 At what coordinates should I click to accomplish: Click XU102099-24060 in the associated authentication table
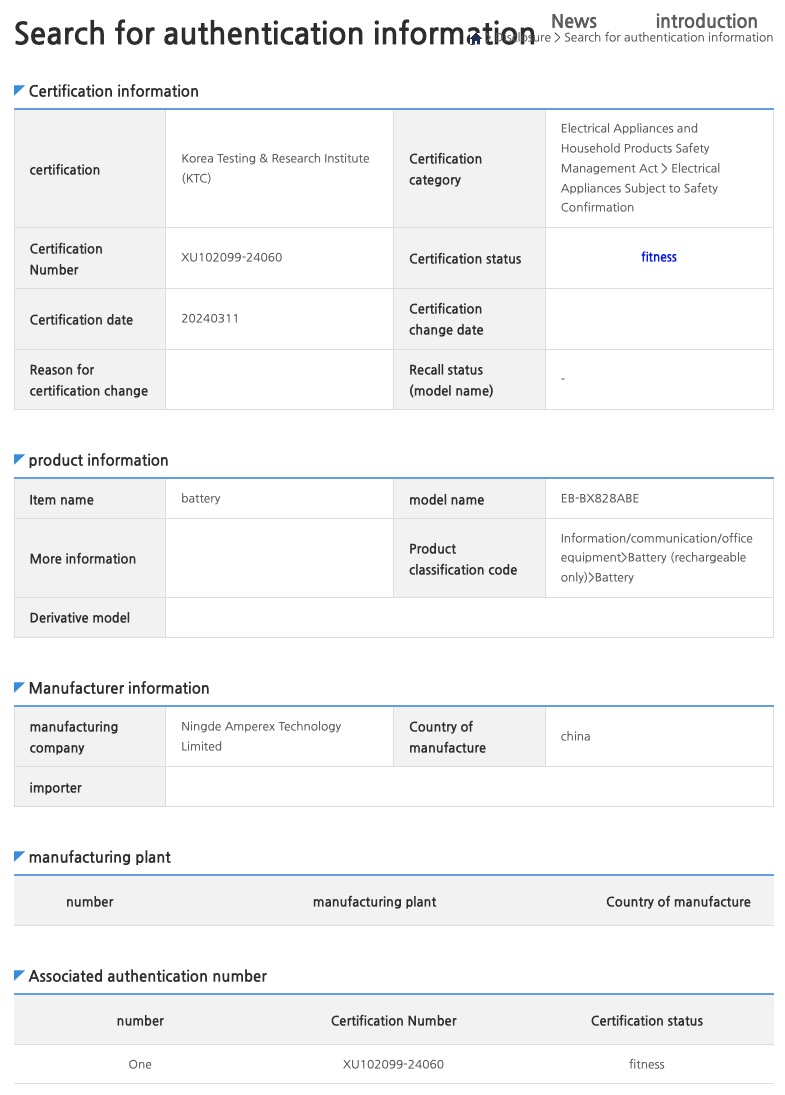tap(393, 1064)
